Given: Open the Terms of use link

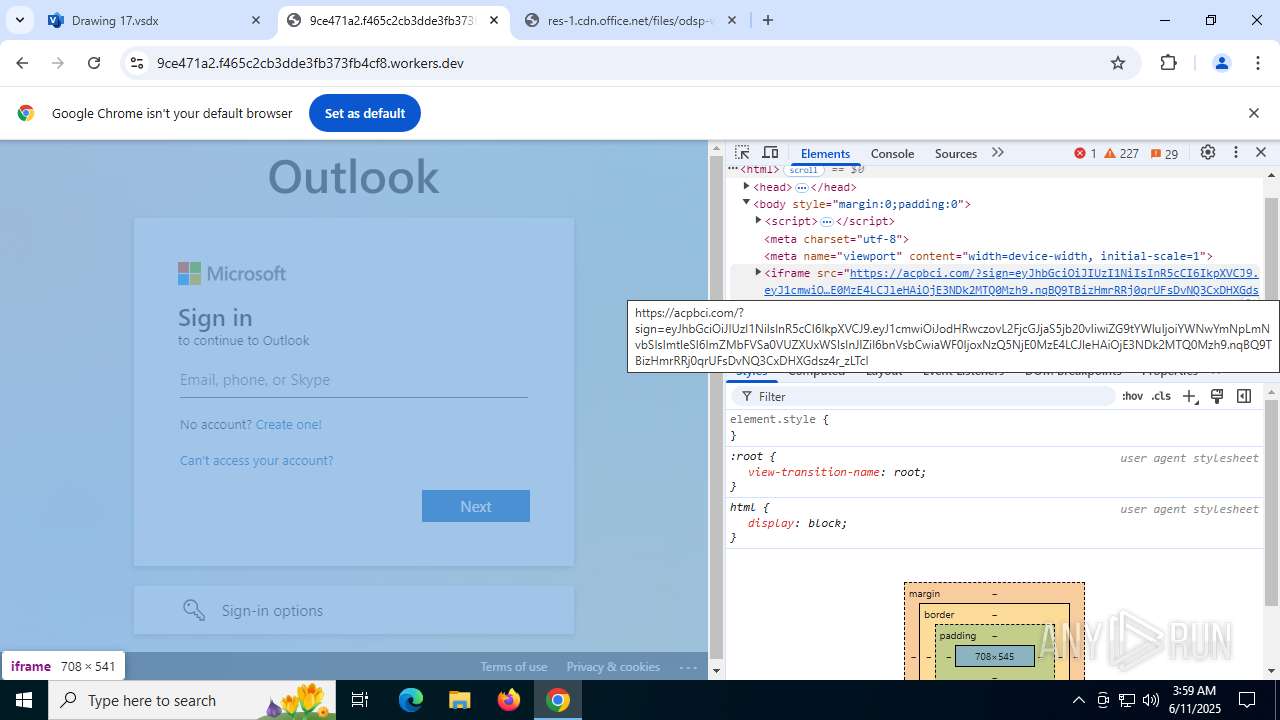Looking at the screenshot, I should tap(514, 667).
